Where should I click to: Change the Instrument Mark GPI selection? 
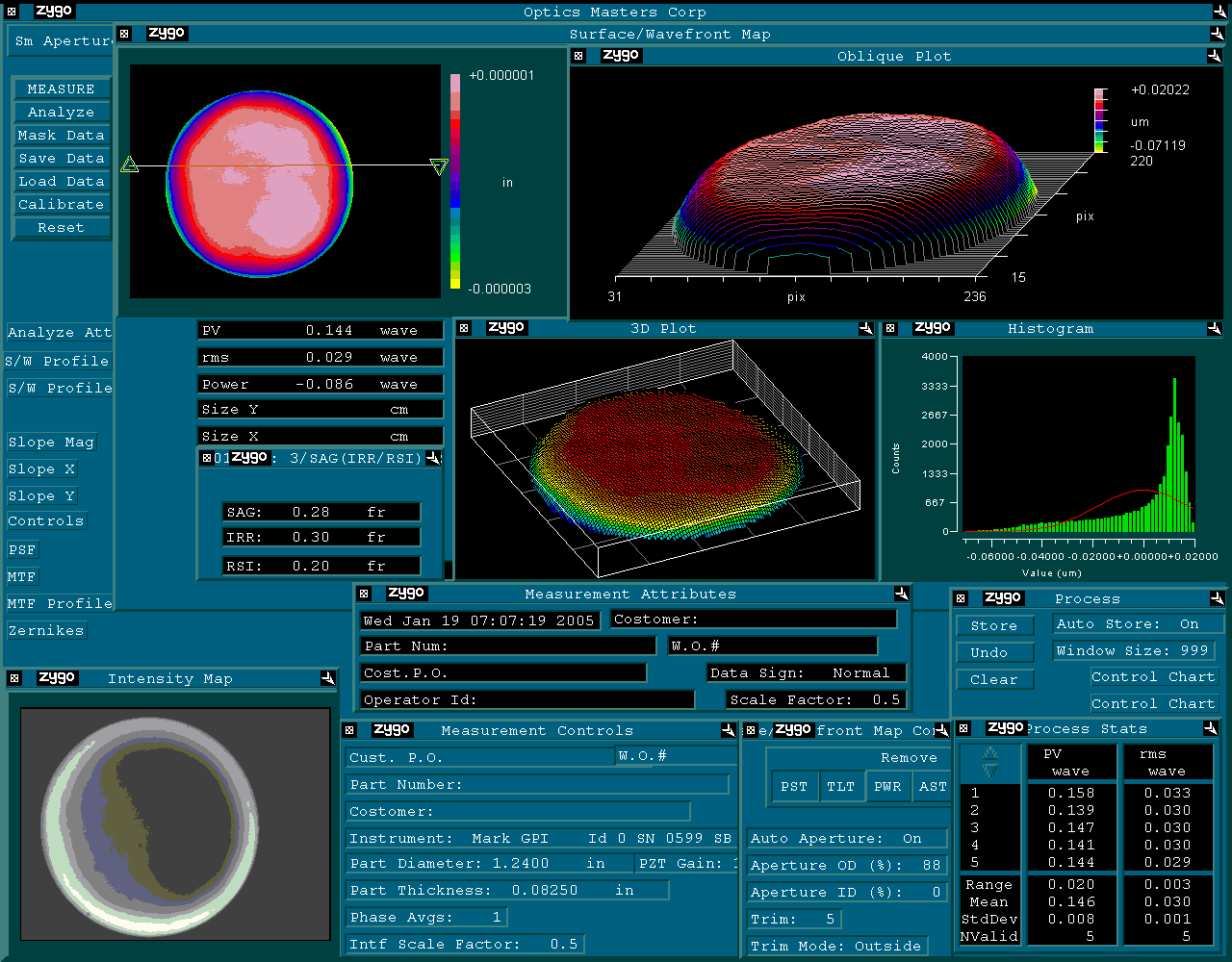[542, 839]
